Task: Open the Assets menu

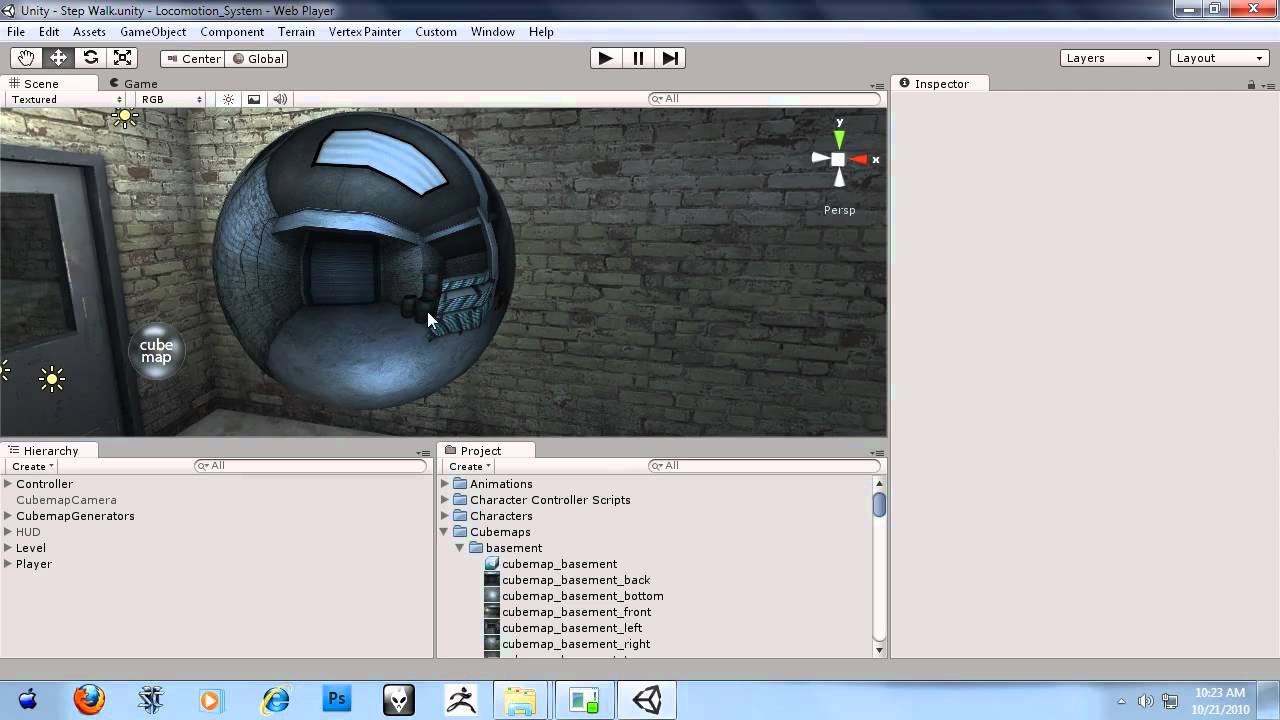Action: (x=89, y=32)
